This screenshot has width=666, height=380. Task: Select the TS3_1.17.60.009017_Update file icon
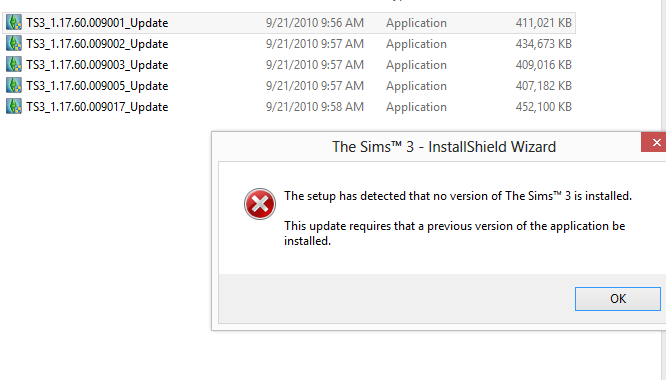click(x=14, y=107)
